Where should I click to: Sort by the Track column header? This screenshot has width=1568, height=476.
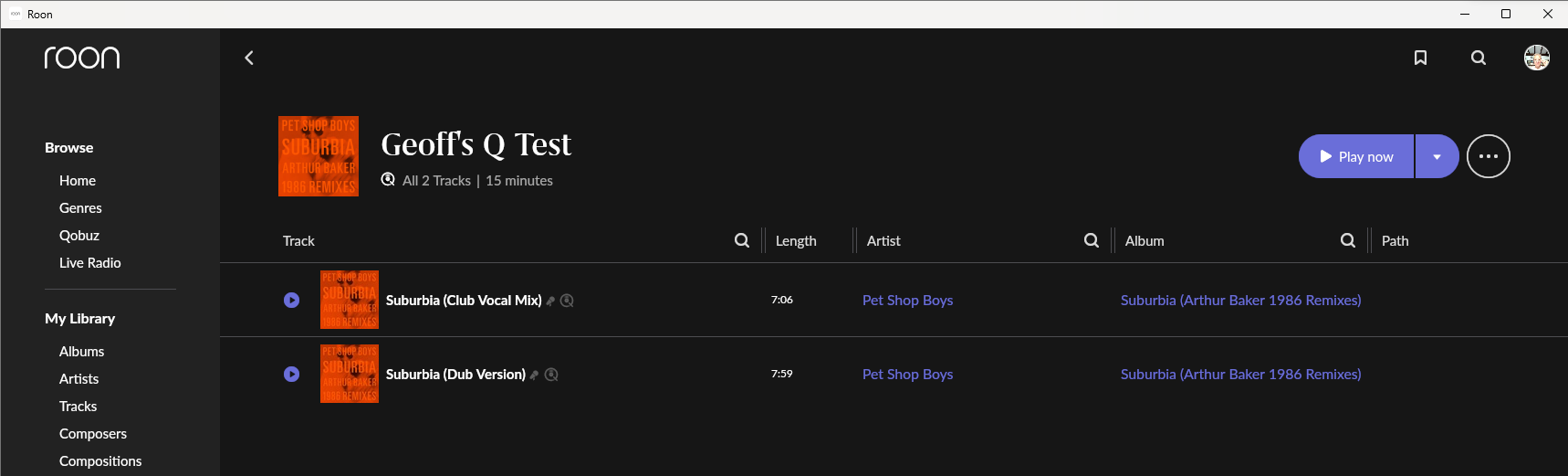[298, 241]
